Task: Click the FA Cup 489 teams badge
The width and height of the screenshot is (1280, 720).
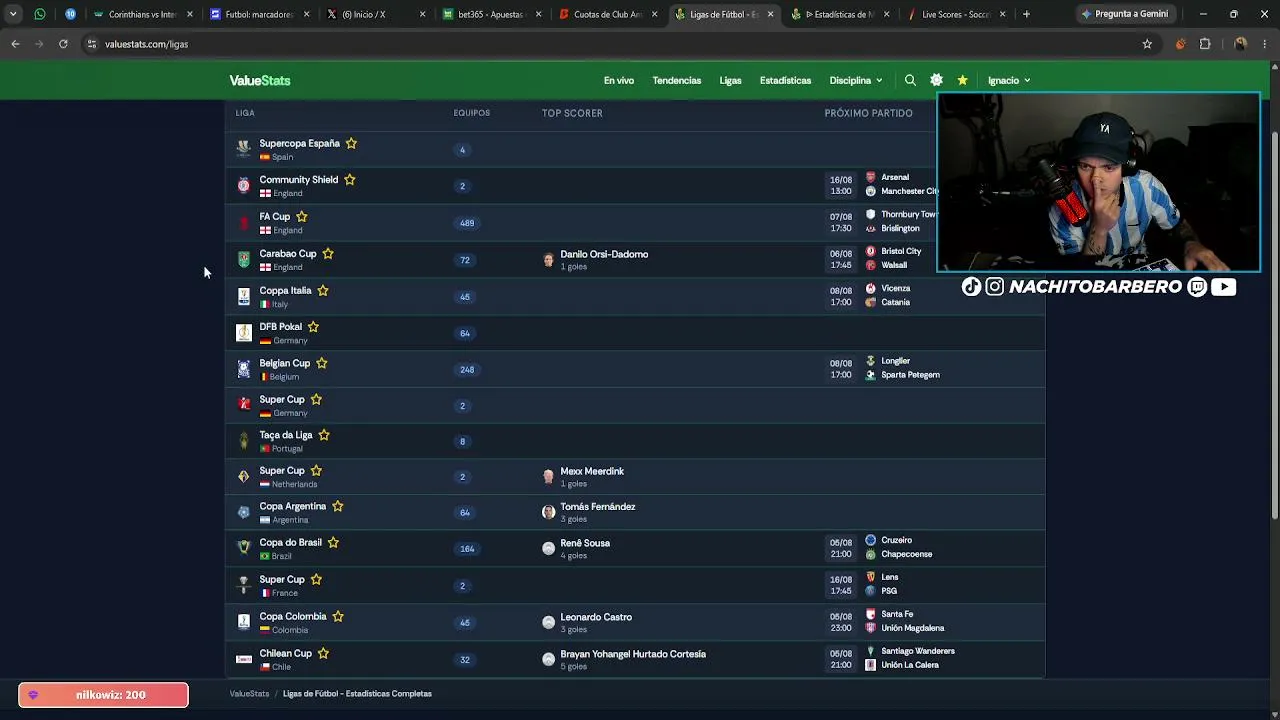Action: point(467,223)
